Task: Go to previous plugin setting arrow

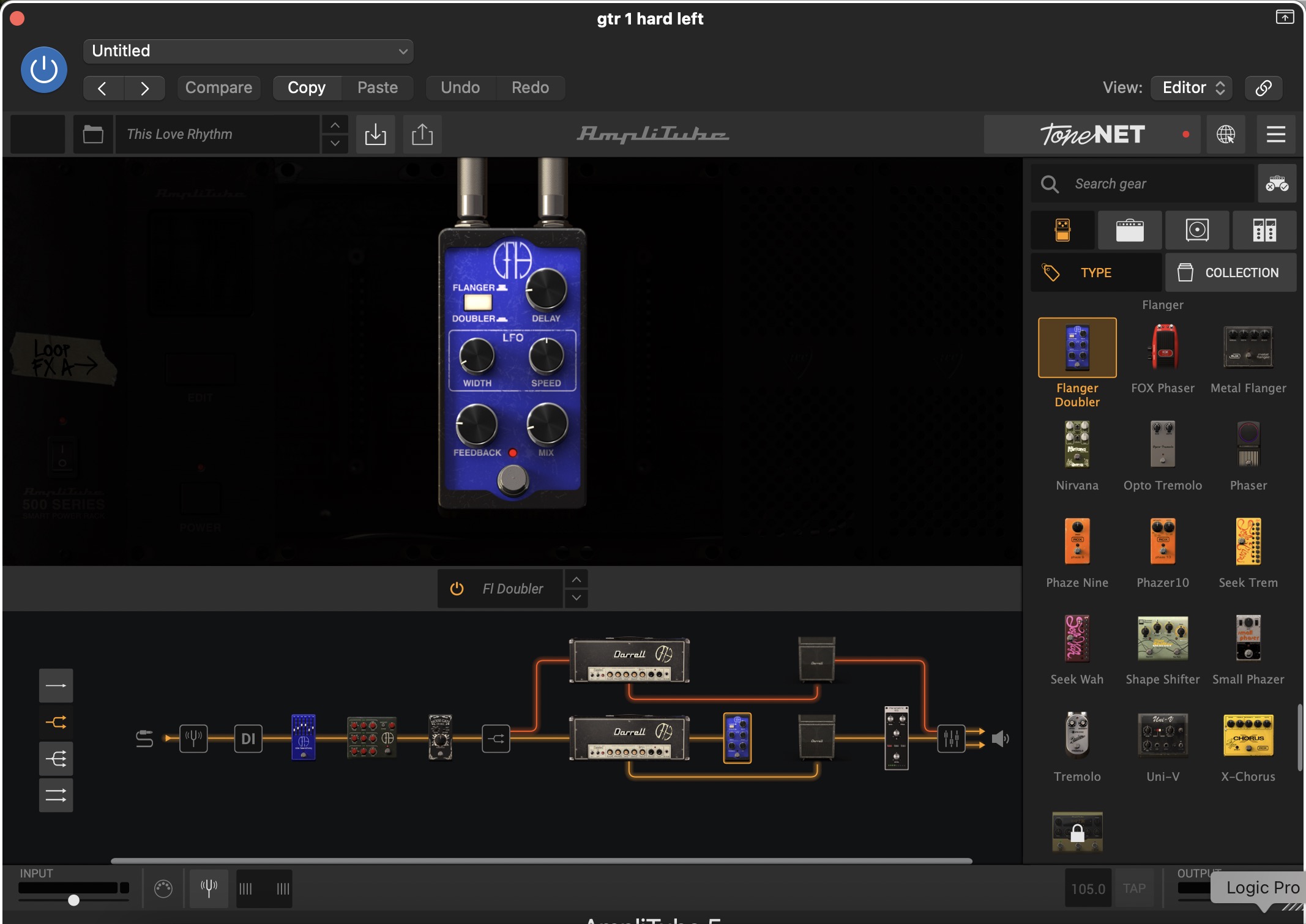Action: (103, 88)
